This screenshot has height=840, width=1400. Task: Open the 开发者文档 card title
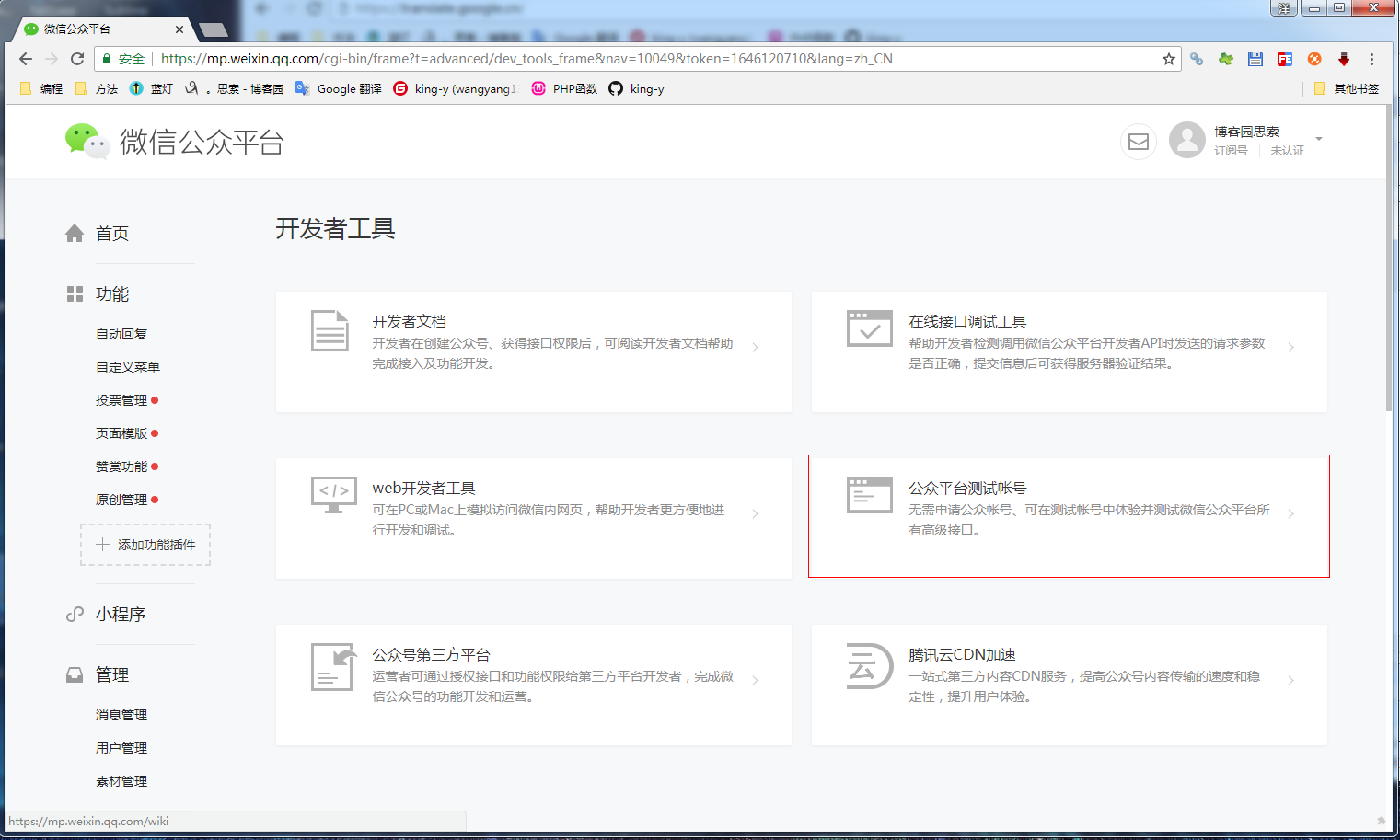coord(410,322)
